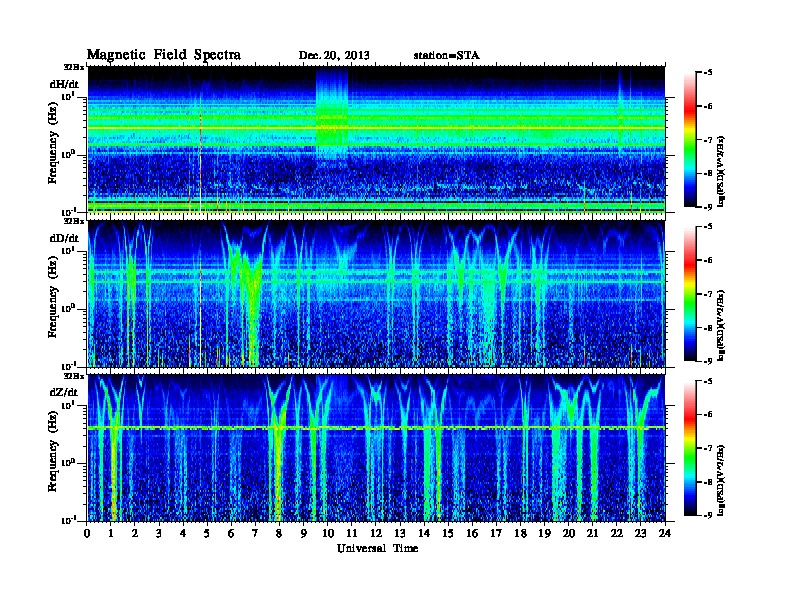Click the time axis tick label "22"

point(617,533)
